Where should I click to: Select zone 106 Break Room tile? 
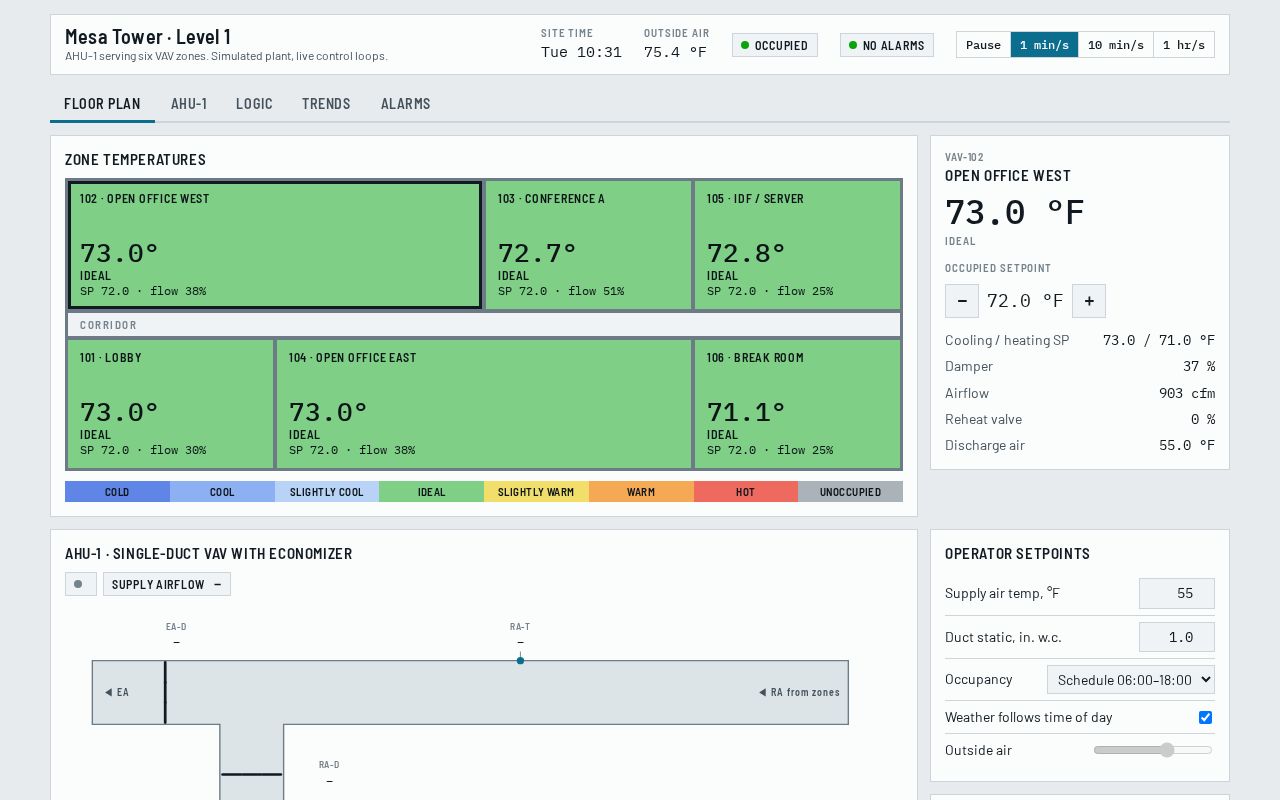[x=797, y=404]
